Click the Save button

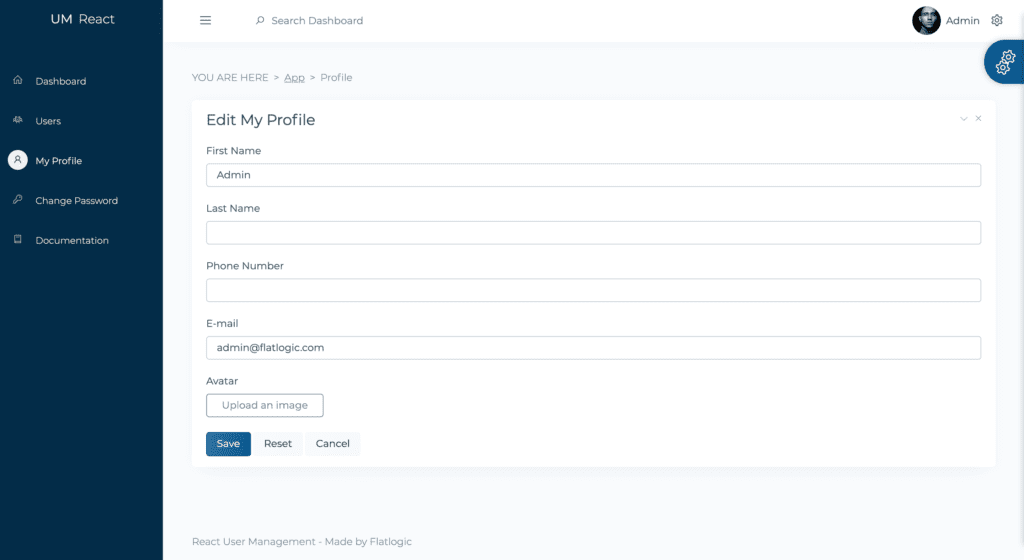click(x=228, y=444)
